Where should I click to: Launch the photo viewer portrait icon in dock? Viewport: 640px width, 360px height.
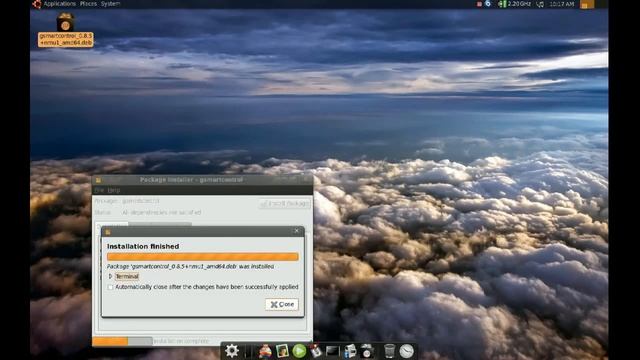click(282, 351)
